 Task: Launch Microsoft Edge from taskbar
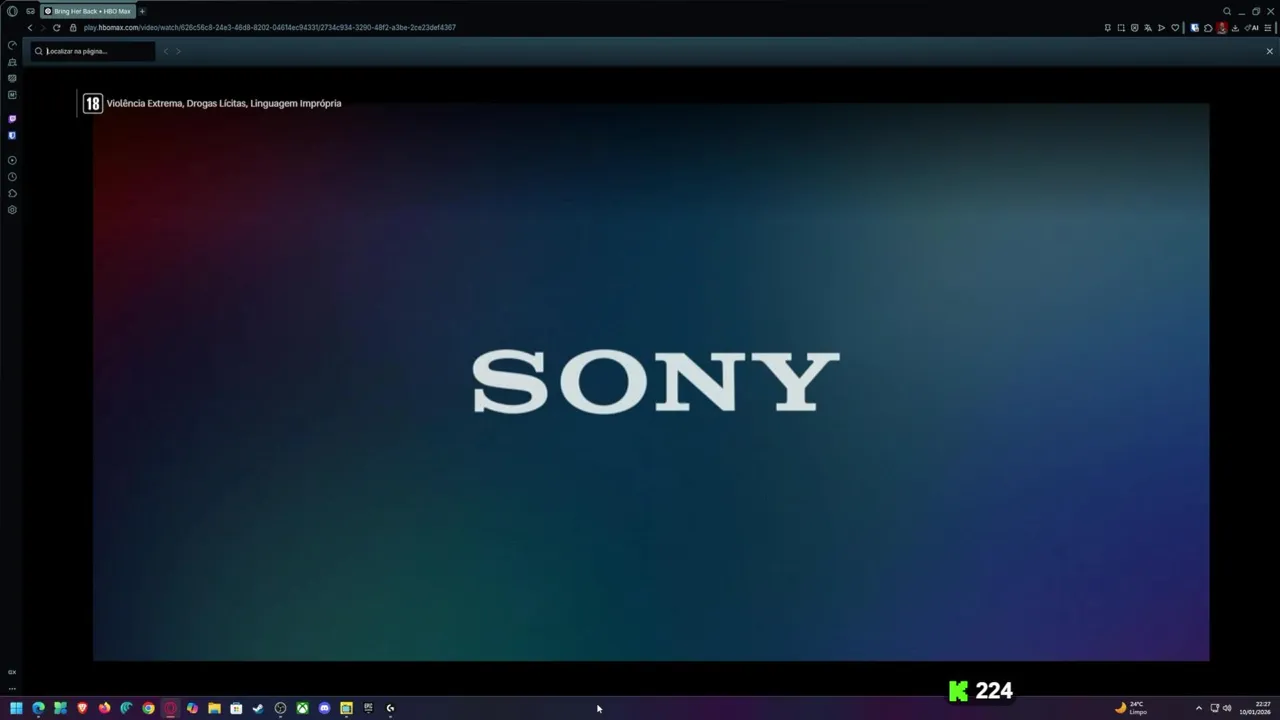(38, 708)
